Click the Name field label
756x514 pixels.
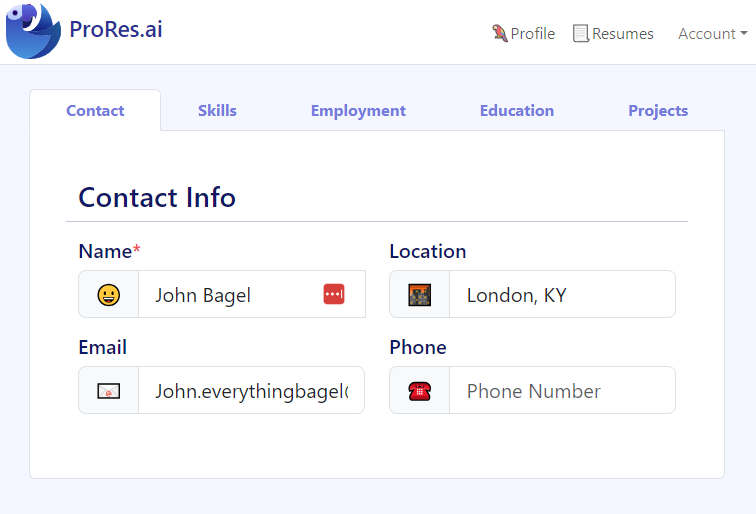pyautogui.click(x=109, y=251)
